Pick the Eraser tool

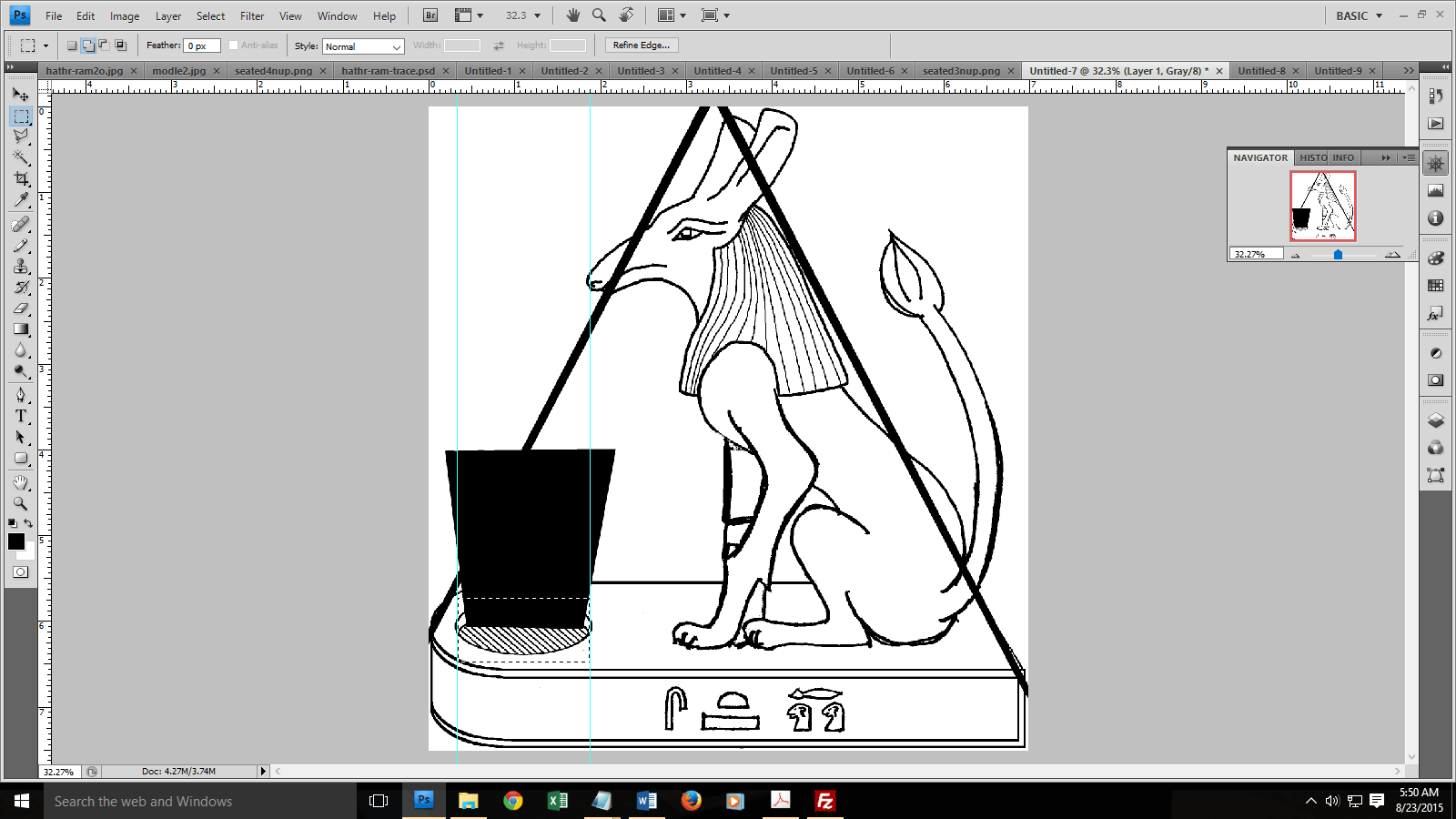click(x=21, y=308)
